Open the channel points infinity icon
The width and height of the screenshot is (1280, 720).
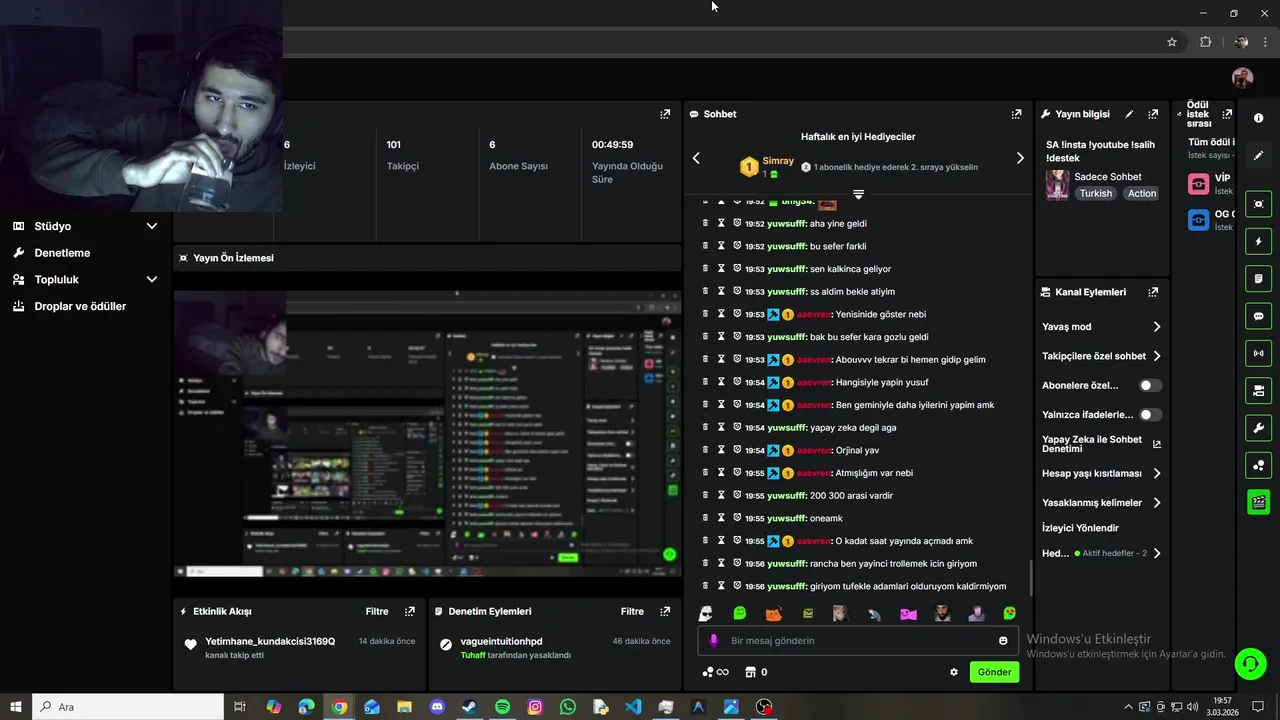(x=715, y=672)
